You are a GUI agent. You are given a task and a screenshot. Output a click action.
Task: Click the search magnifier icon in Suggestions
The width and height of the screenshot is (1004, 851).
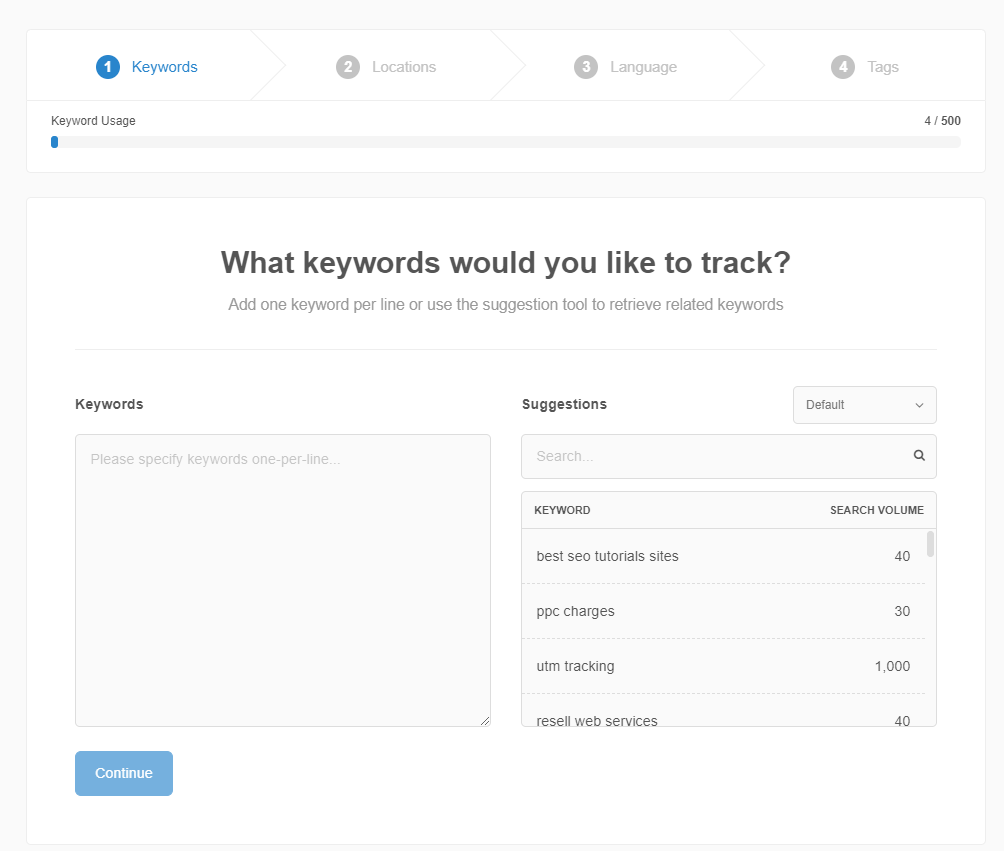pos(919,455)
